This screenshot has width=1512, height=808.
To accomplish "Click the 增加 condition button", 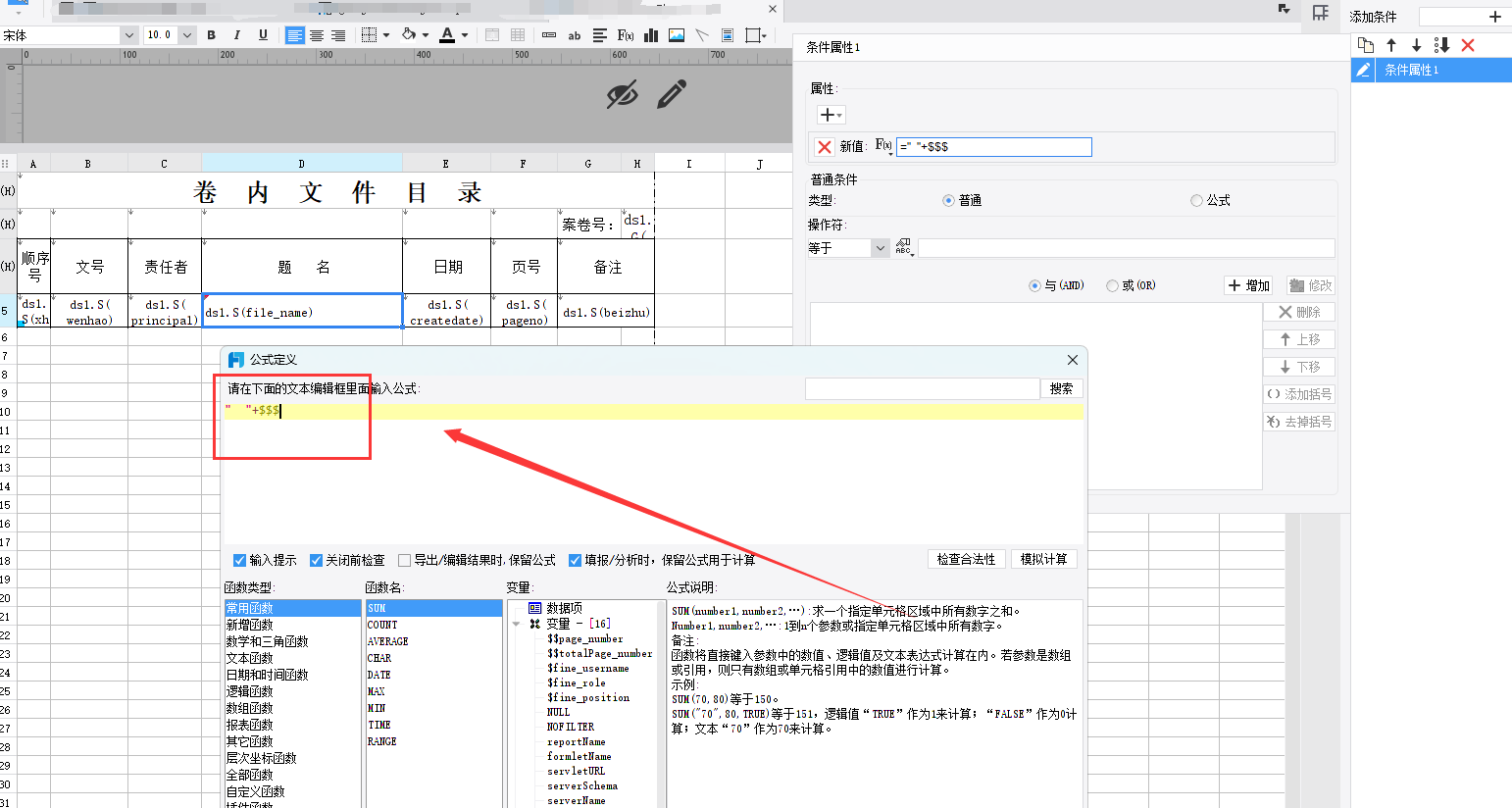I will (1249, 286).
